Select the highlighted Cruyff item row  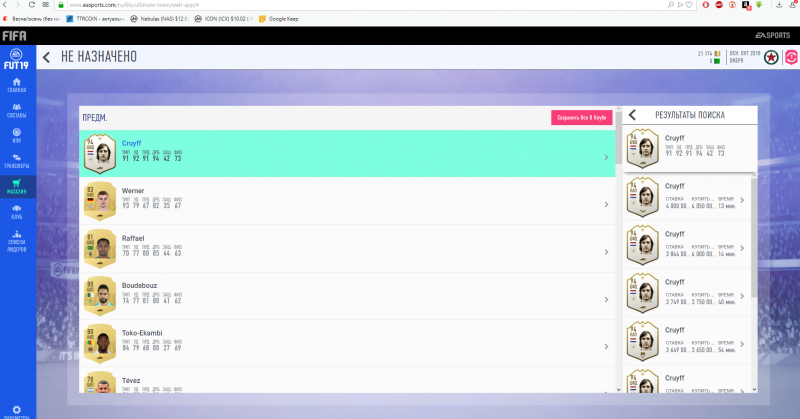(347, 153)
